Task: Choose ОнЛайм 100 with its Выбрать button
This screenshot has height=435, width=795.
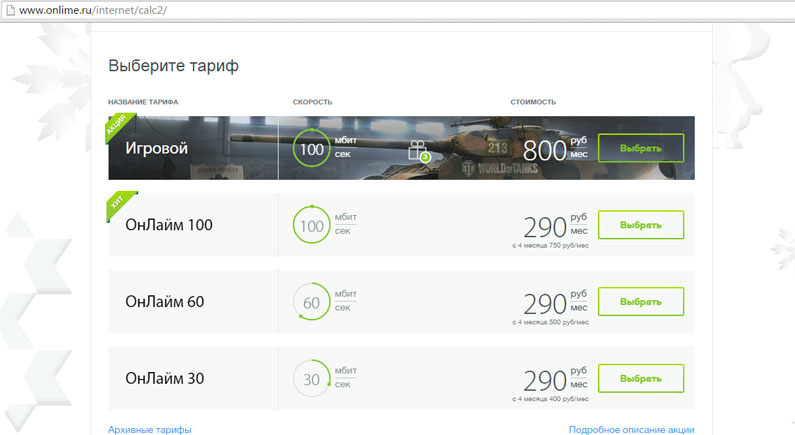Action: click(x=640, y=225)
